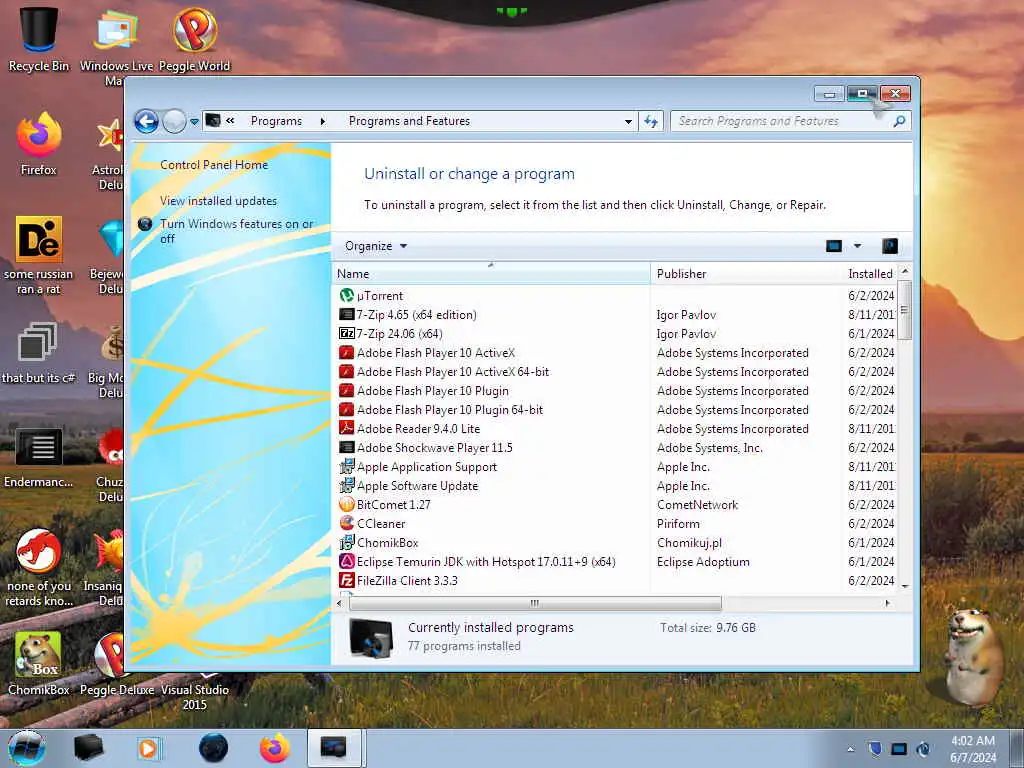Click the Apple Software Update icon
The height and width of the screenshot is (768, 1024).
point(347,485)
